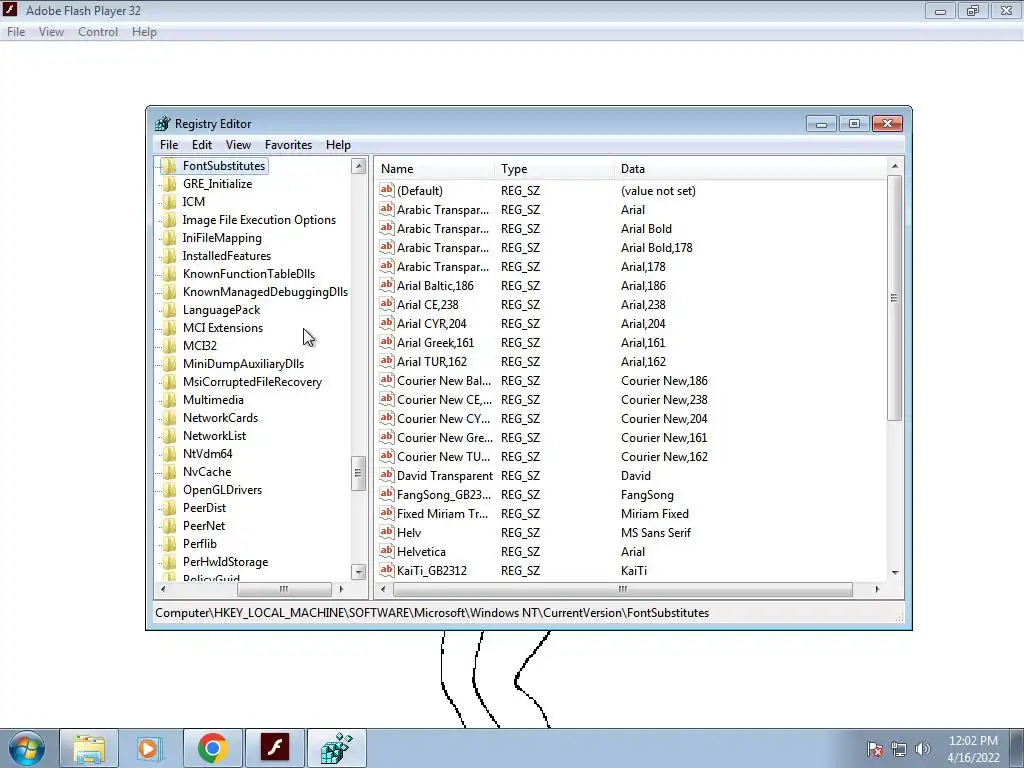Click the Arial Bold,178 data cell
The image size is (1024, 768).
tap(656, 248)
